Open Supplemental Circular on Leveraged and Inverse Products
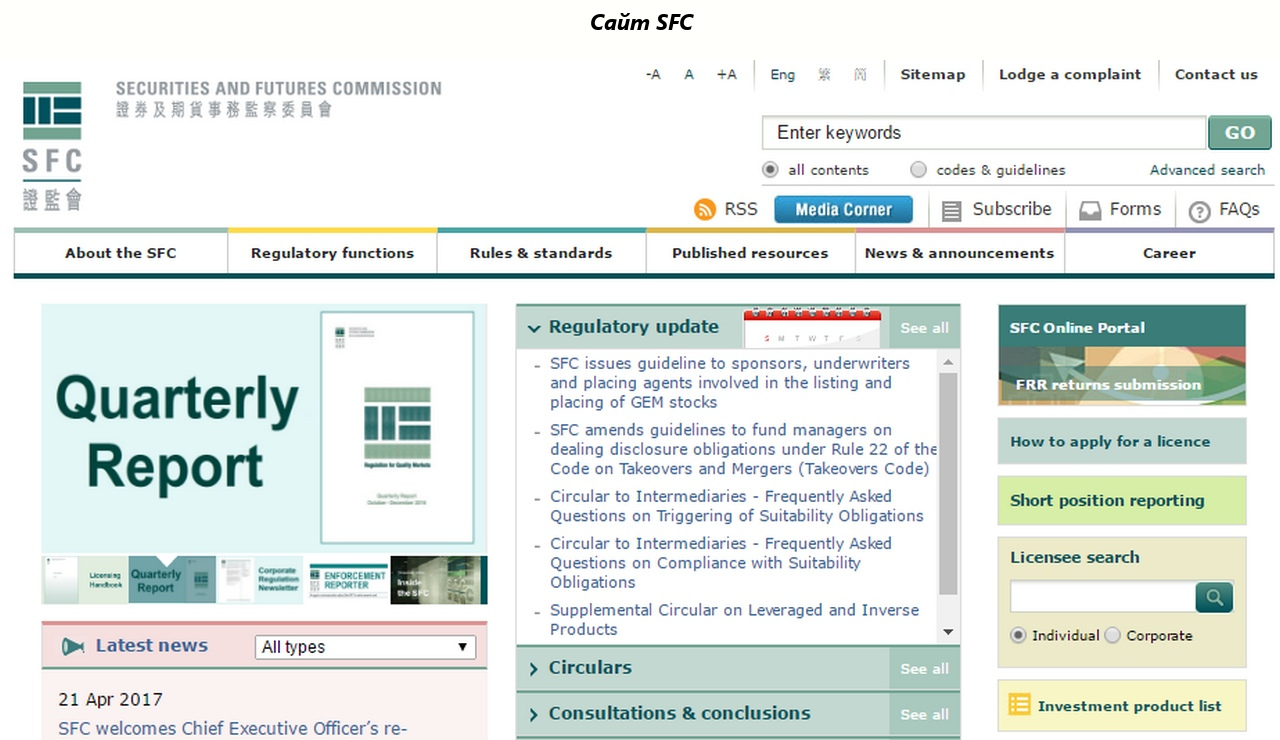This screenshot has height=740, width=1280. [734, 620]
